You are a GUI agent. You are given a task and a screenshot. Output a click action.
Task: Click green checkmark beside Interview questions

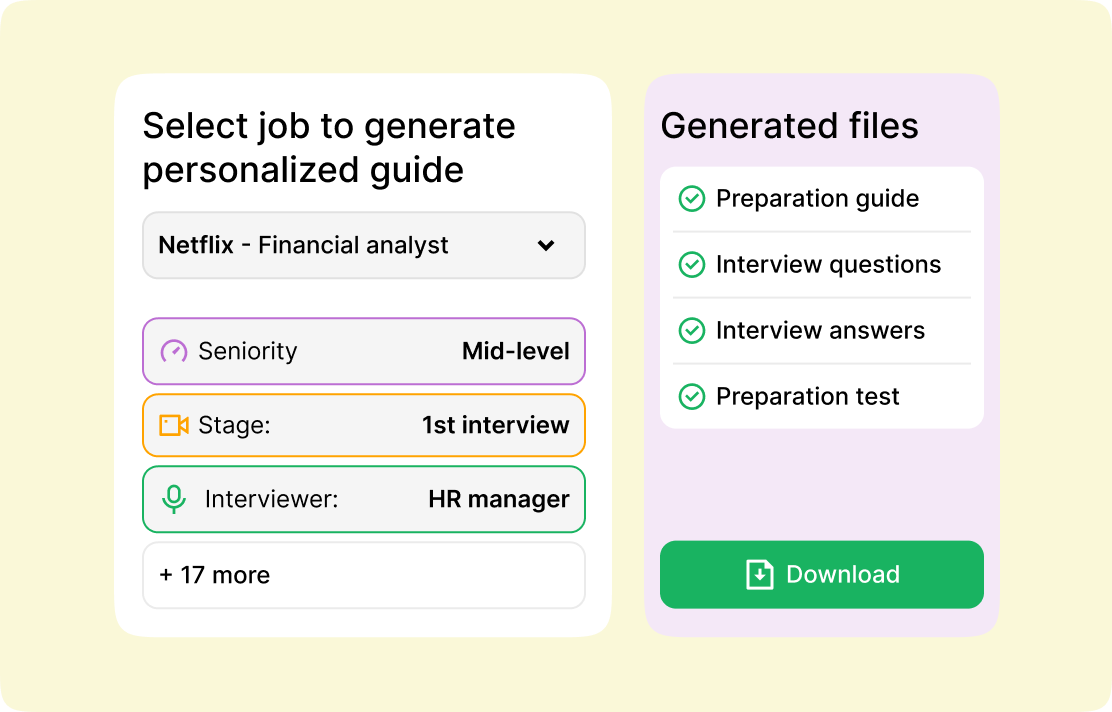(691, 265)
